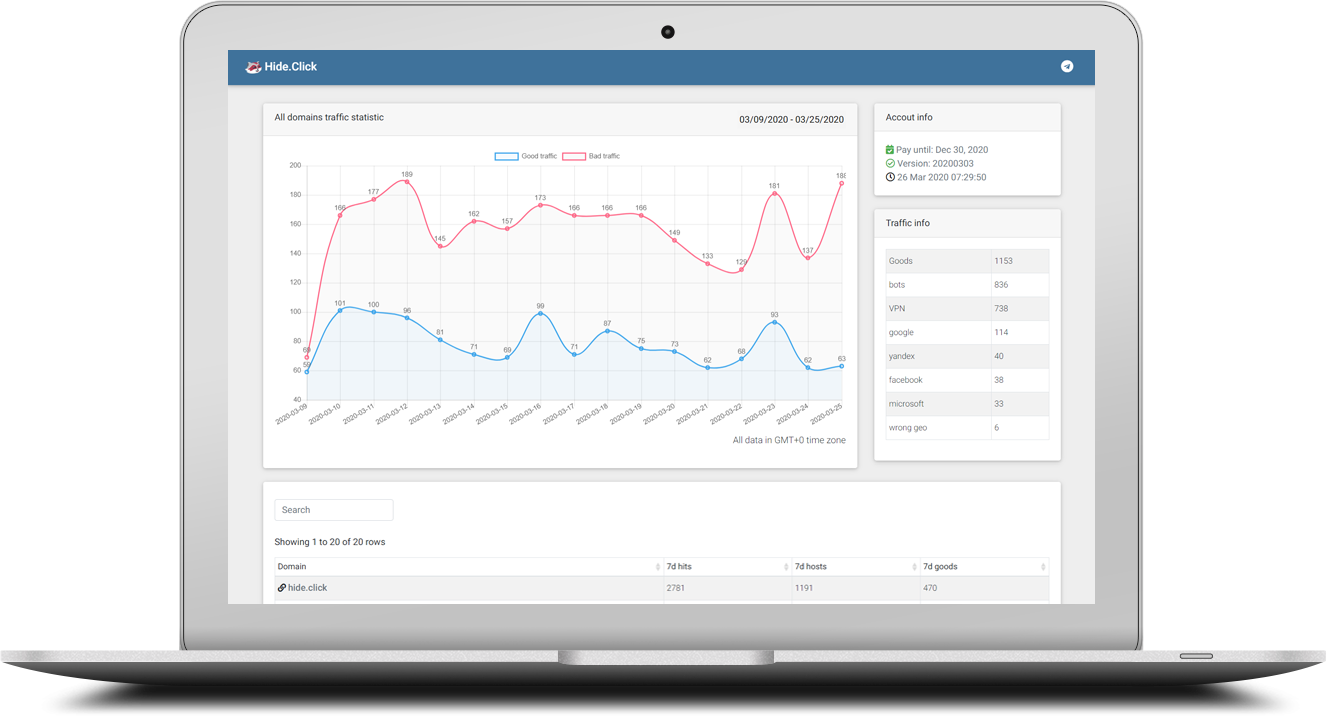Click the link icon beside hide.click domain

[282, 588]
